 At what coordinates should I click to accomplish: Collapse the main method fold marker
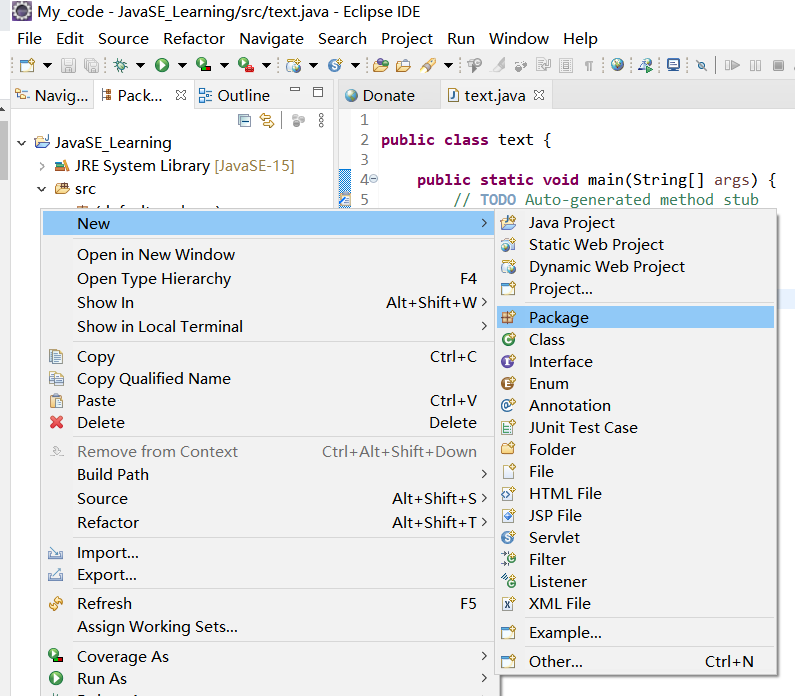point(374,178)
